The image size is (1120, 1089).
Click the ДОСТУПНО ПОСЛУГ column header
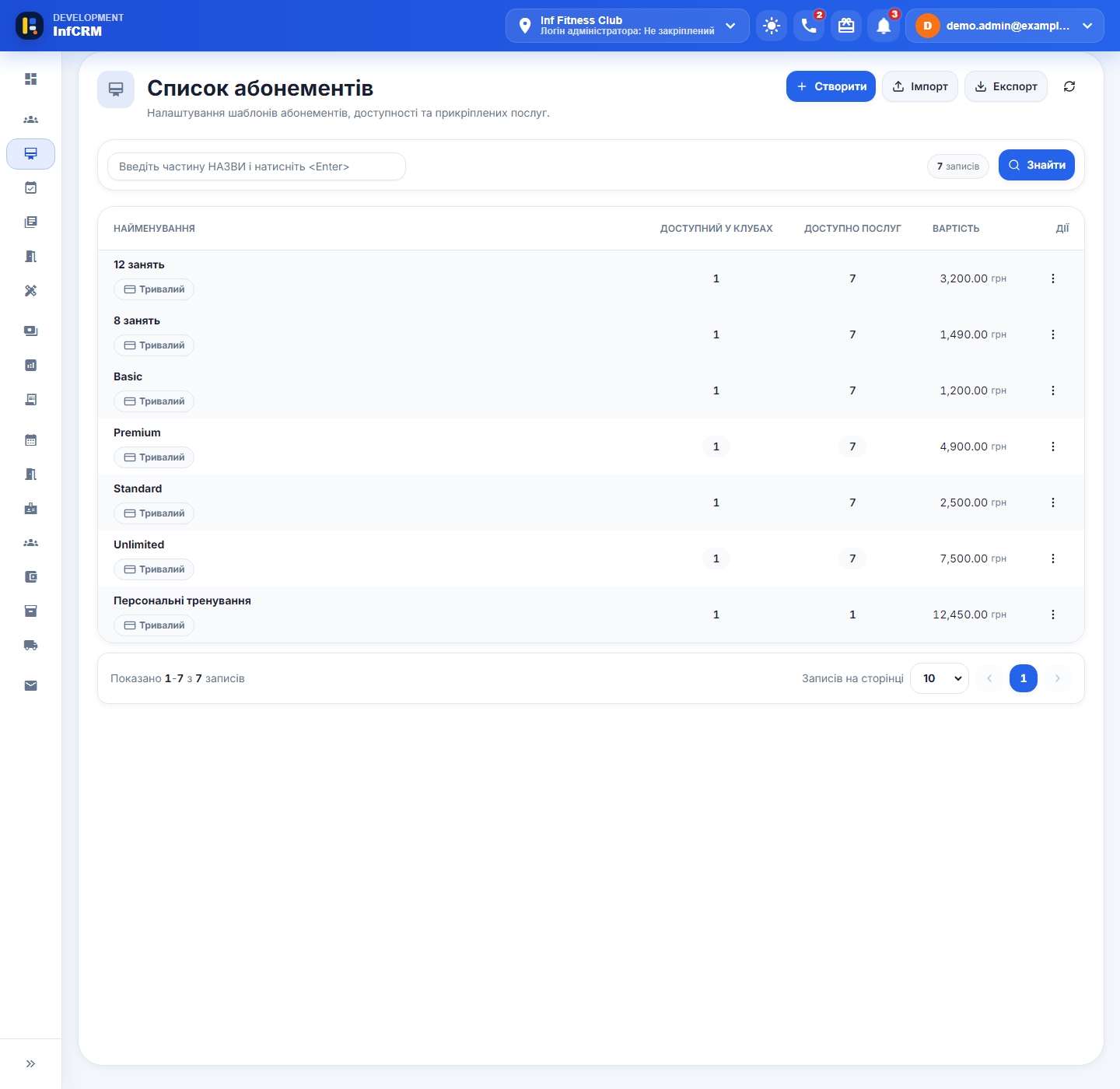click(x=852, y=229)
